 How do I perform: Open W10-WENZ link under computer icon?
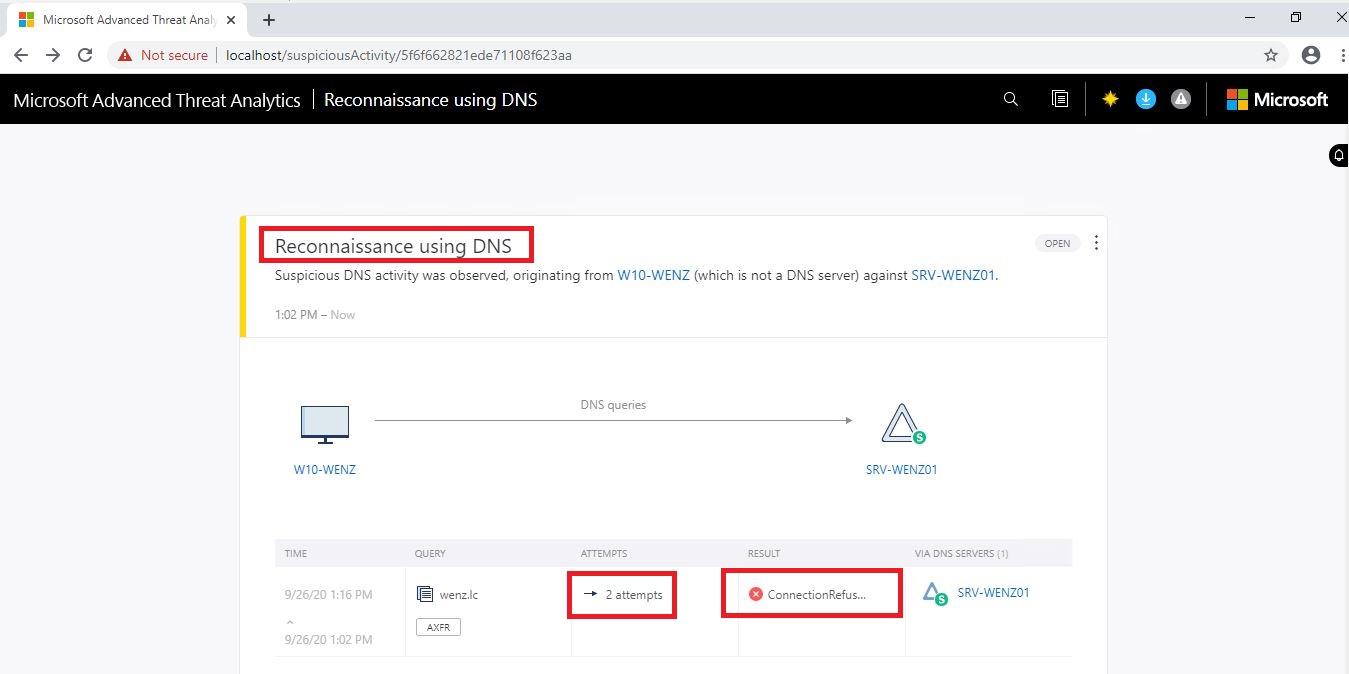tap(325, 469)
